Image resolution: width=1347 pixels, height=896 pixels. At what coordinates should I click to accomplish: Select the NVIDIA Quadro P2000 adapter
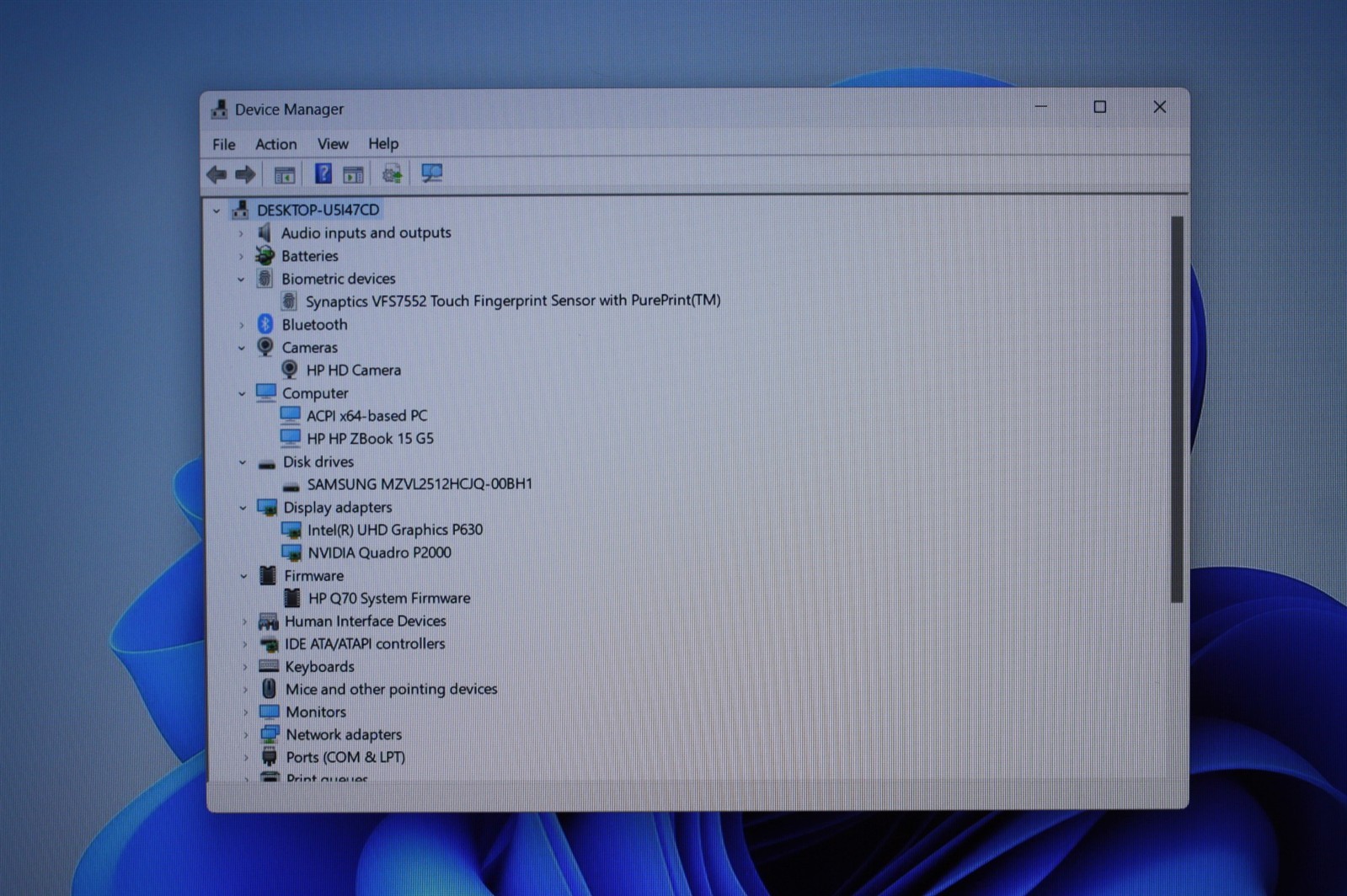coord(379,552)
